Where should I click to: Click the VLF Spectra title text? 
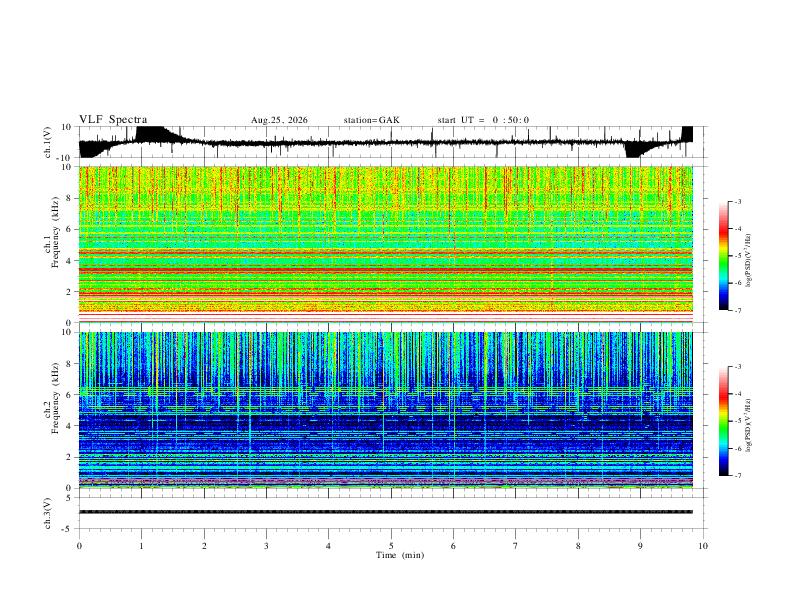[113, 120]
